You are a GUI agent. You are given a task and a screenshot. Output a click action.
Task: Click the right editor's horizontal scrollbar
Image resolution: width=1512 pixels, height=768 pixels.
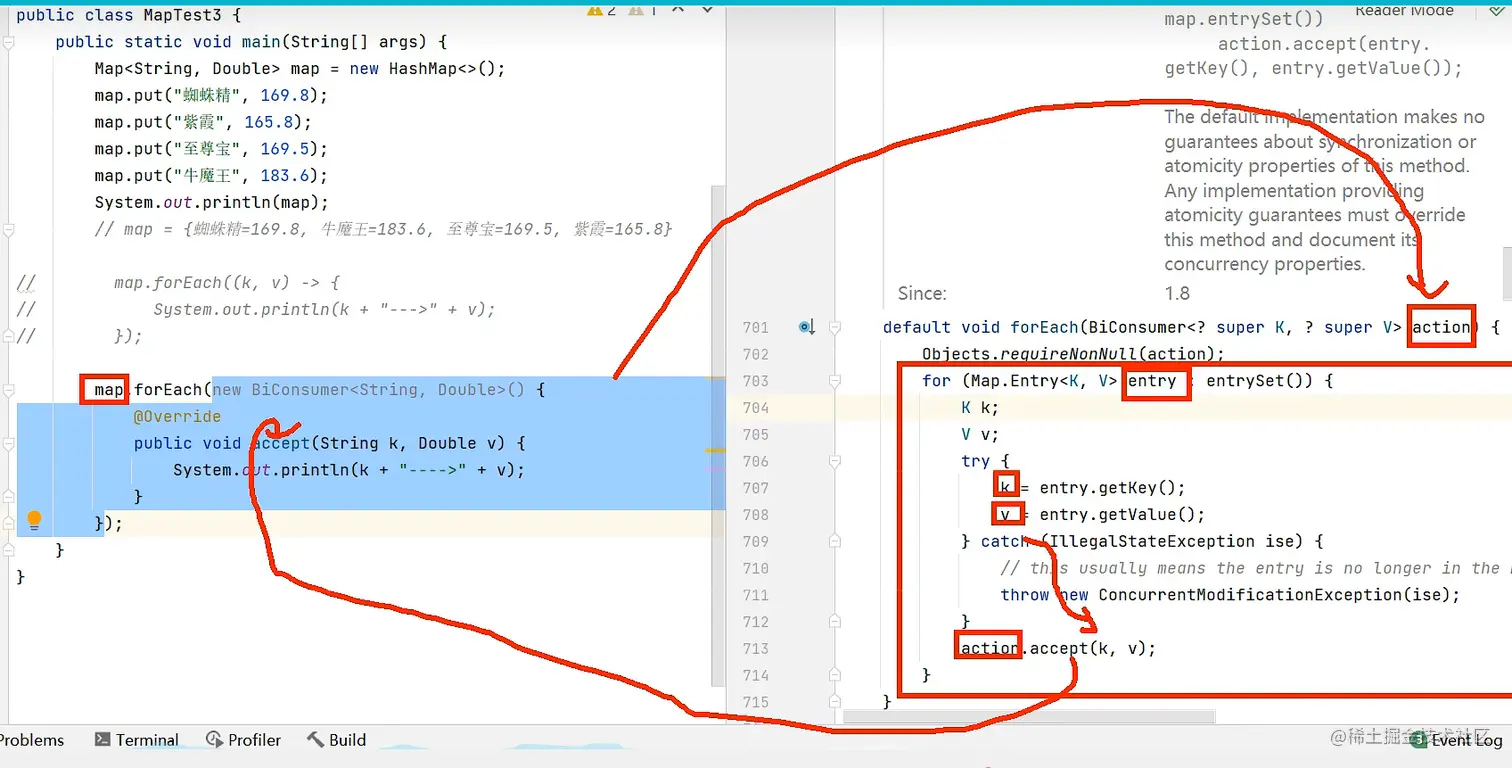click(x=1029, y=716)
